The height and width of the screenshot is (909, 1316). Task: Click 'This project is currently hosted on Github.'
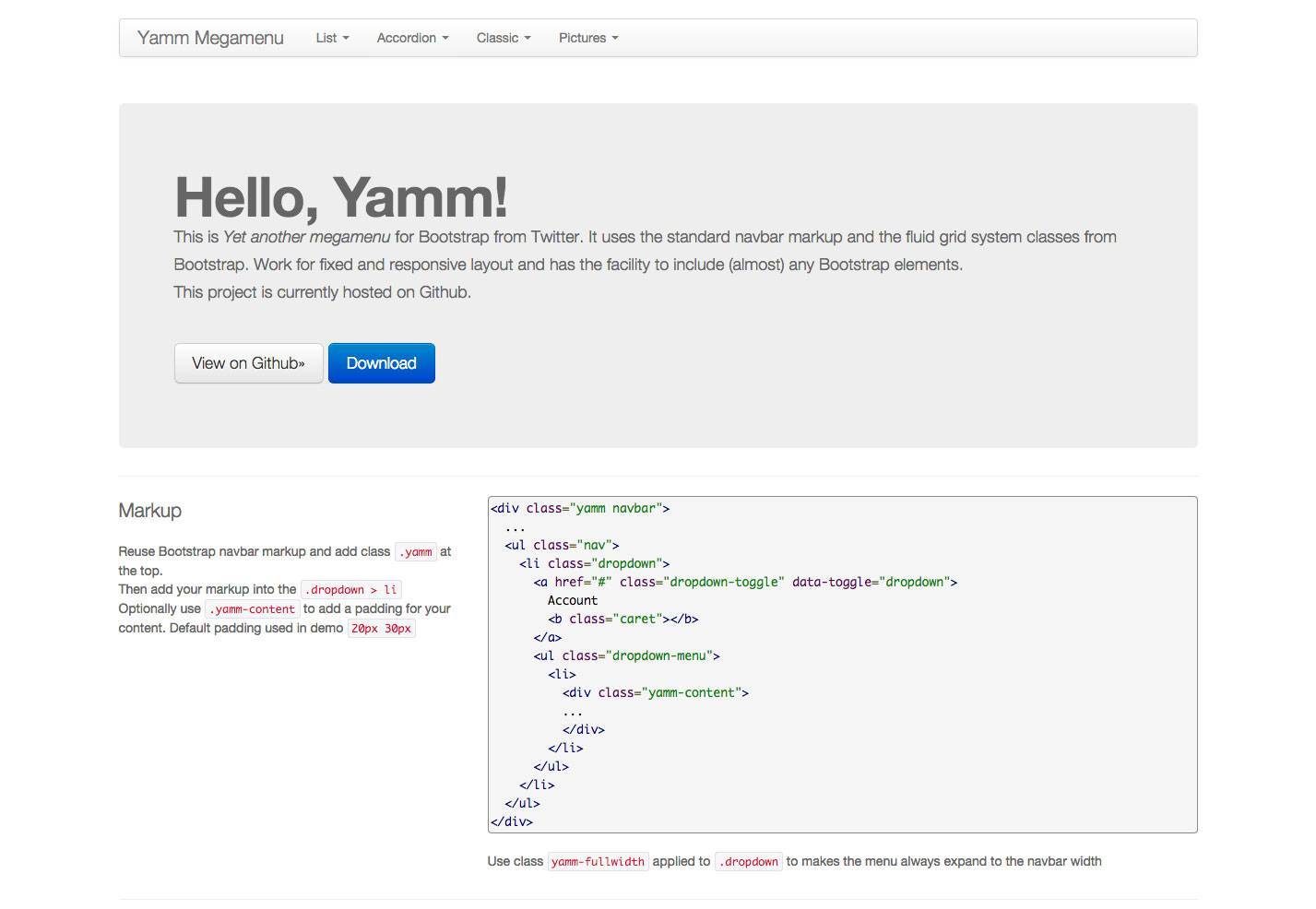(323, 292)
